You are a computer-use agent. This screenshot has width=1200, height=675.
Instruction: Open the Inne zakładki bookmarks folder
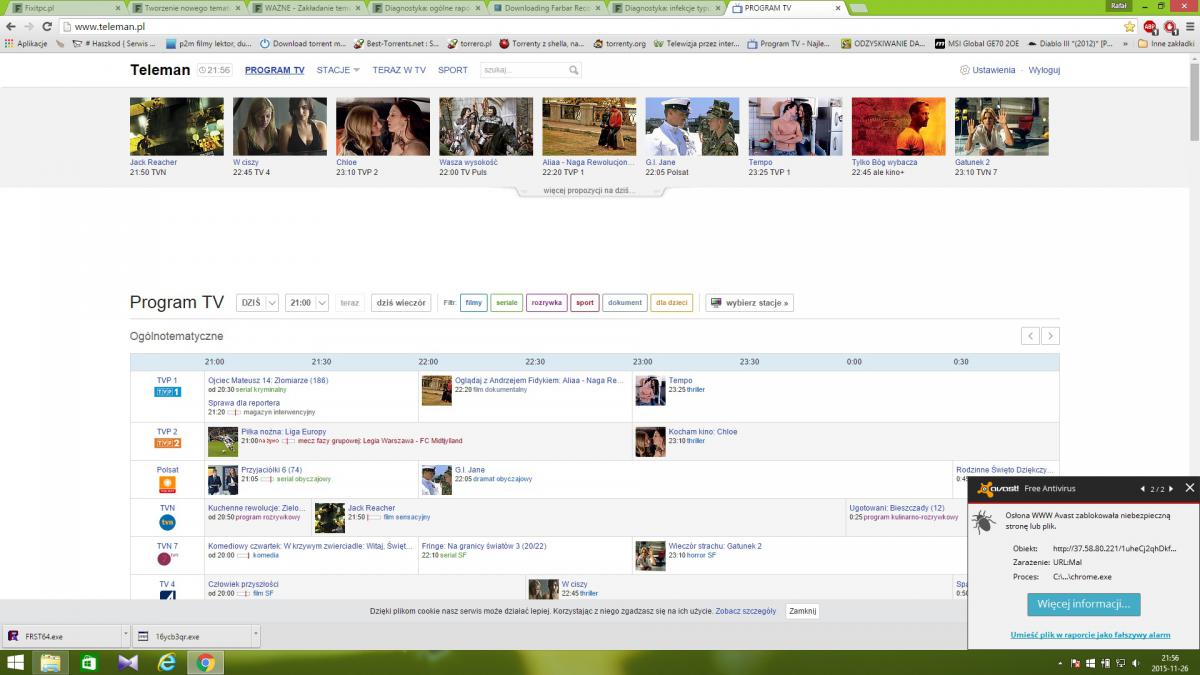pyautogui.click(x=1166, y=44)
